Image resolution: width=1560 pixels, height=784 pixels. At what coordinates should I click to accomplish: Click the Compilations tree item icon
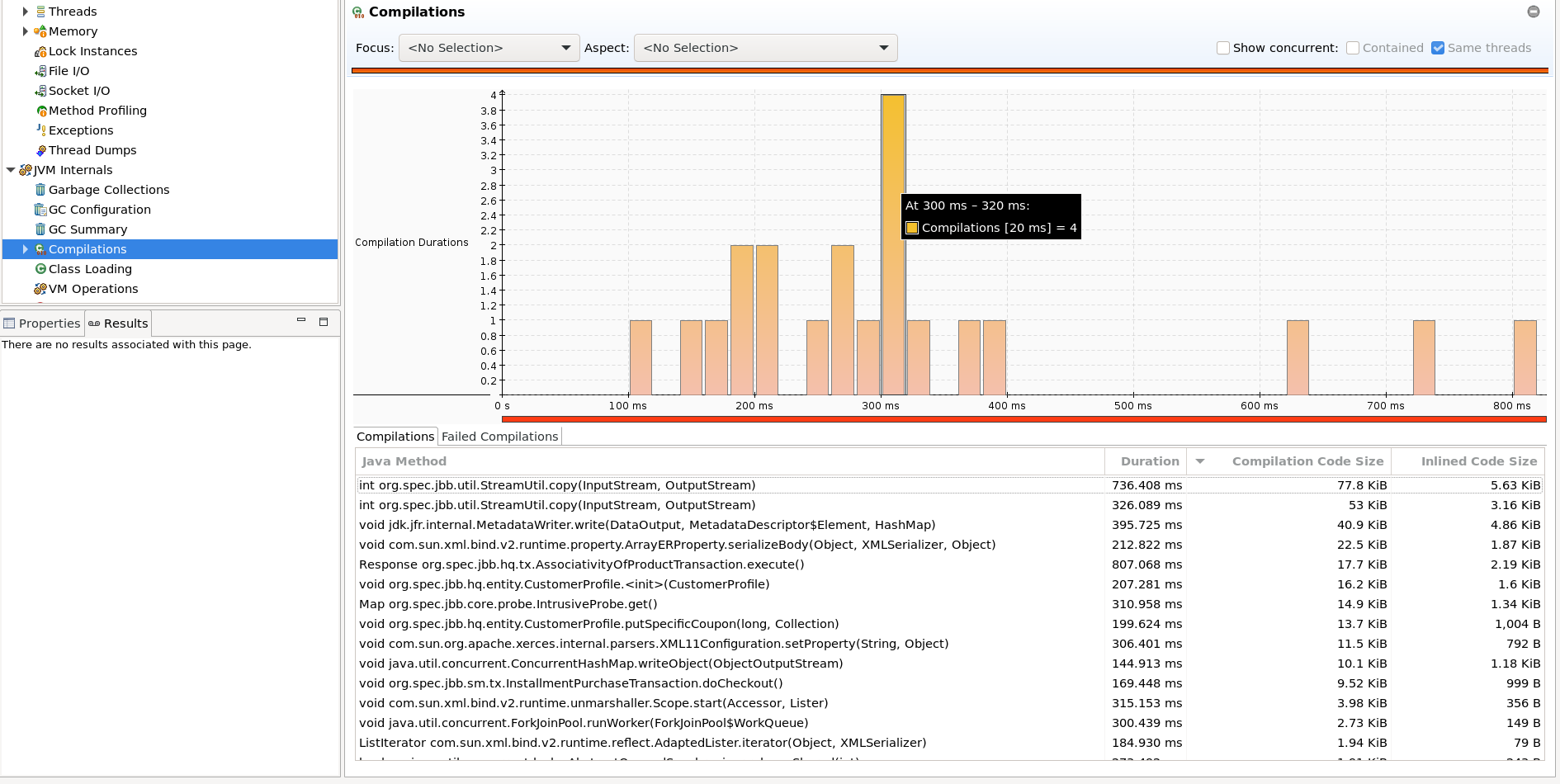click(40, 249)
